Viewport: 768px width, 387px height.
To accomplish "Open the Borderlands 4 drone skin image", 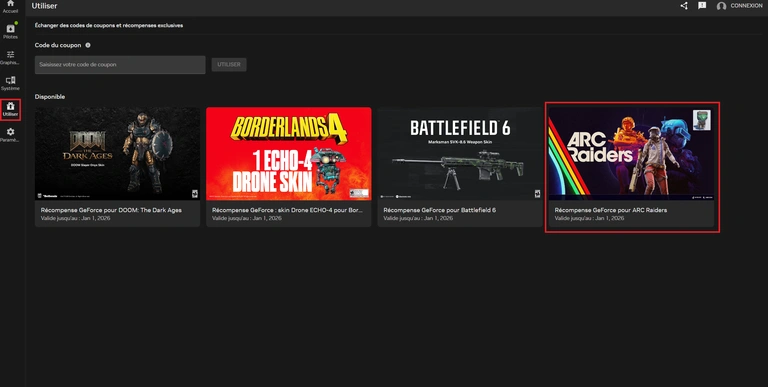I will (288, 153).
